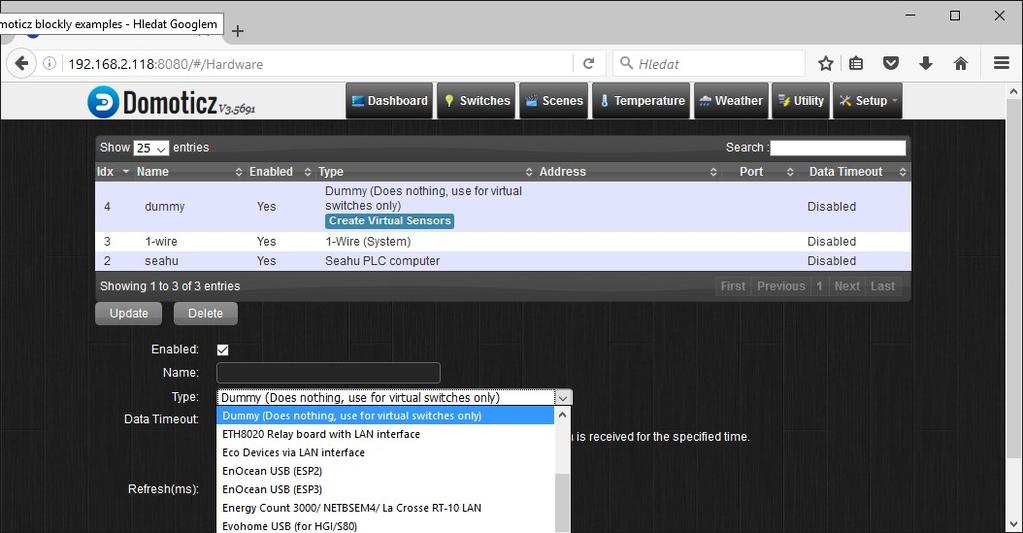Focus the hardware Name input field
This screenshot has height=533, width=1023.
pos(328,373)
